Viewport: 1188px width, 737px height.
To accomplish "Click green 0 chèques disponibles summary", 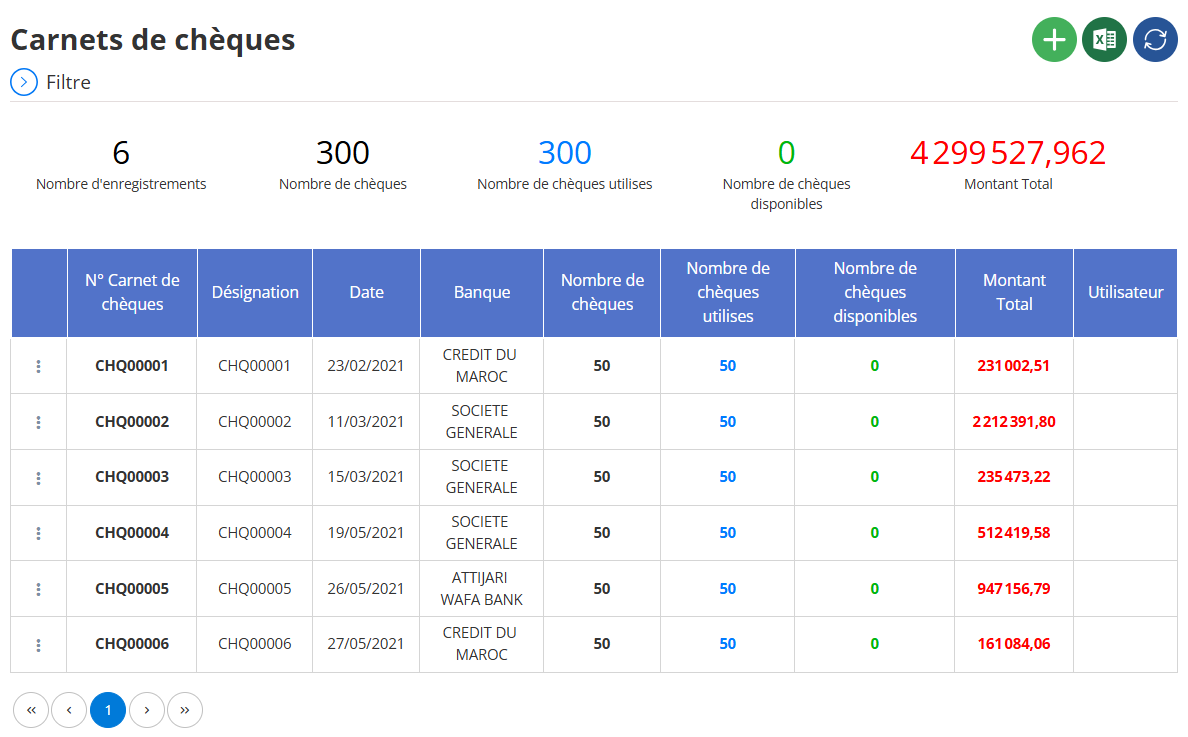I will click(x=786, y=153).
